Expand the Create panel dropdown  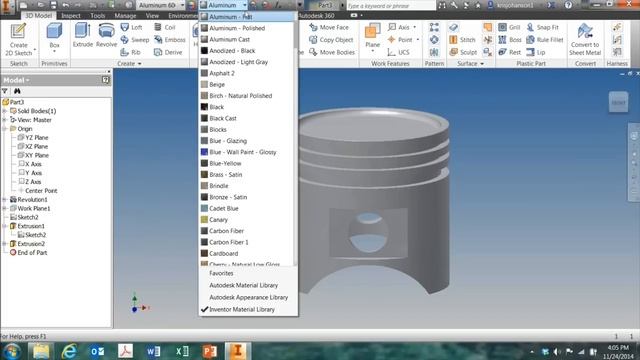pos(129,64)
